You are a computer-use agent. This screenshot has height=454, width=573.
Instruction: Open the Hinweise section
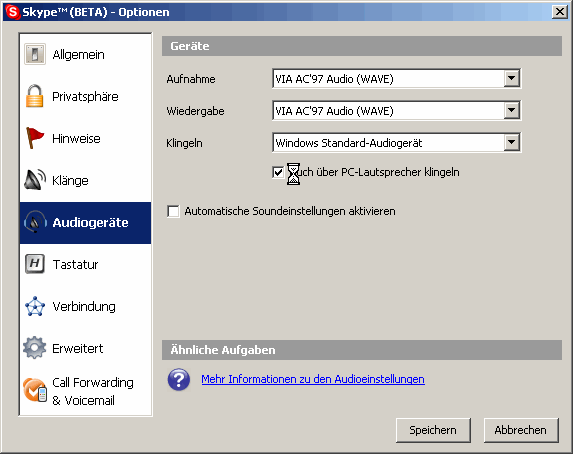click(x=86, y=139)
